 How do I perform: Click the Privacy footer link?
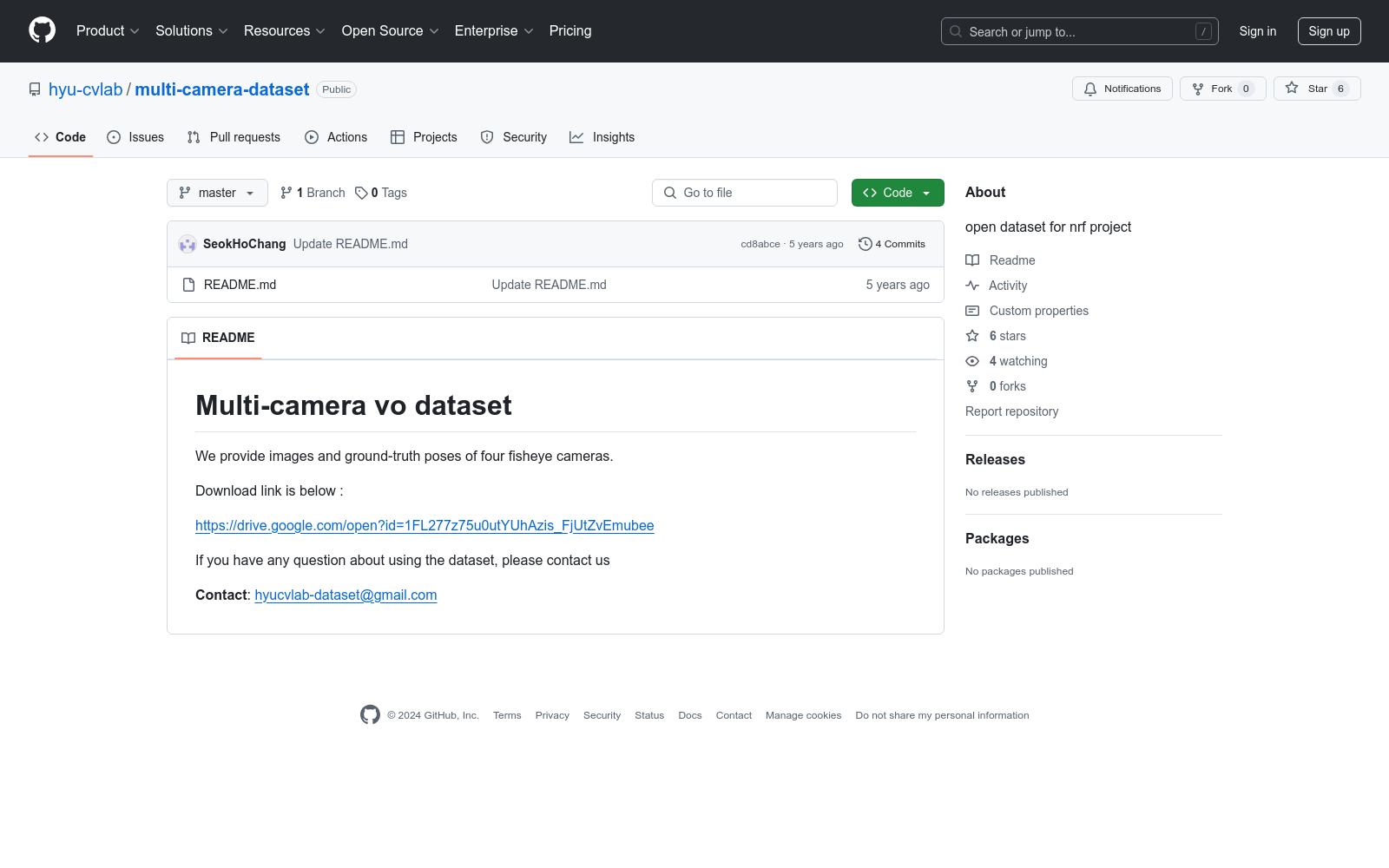coord(552,715)
